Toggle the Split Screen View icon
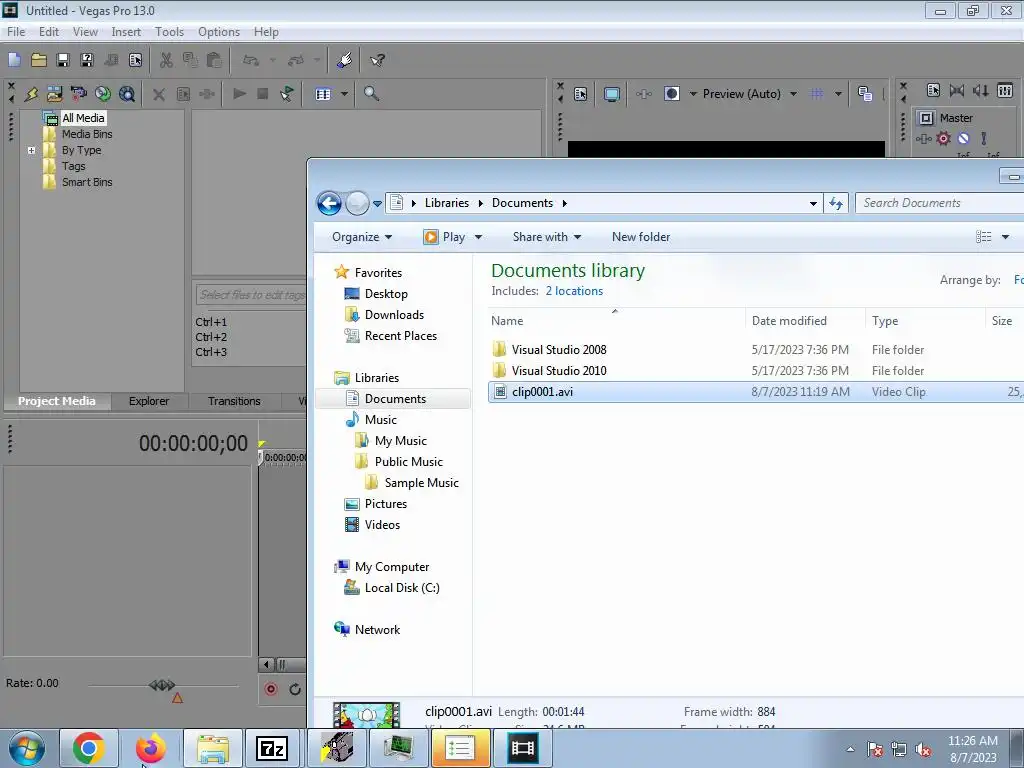1024x768 pixels. pyautogui.click(x=671, y=94)
